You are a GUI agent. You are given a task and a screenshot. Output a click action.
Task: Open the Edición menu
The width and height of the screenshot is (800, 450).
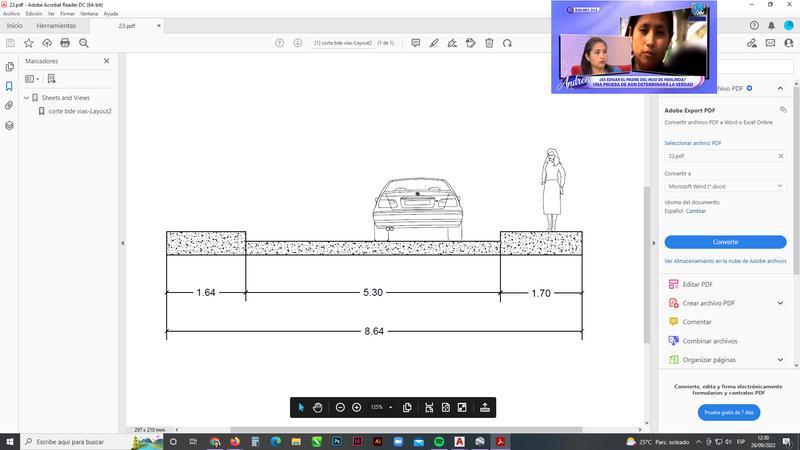(34, 14)
